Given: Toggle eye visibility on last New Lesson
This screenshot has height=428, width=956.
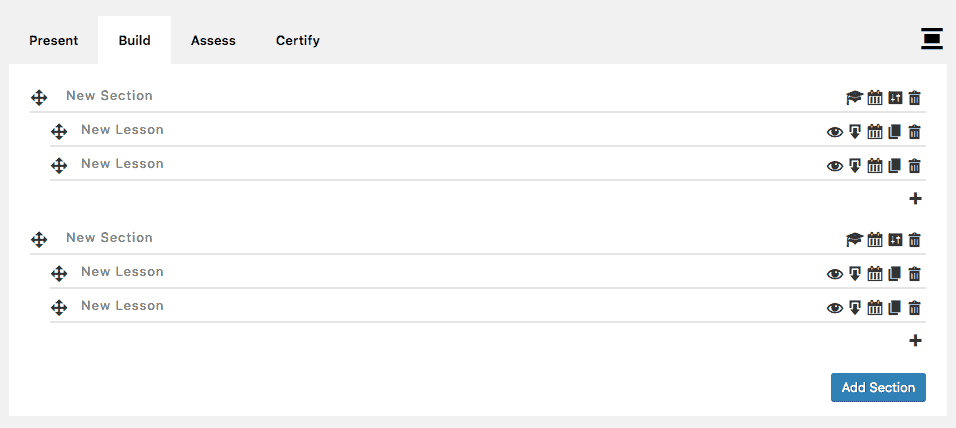Looking at the screenshot, I should (x=835, y=309).
